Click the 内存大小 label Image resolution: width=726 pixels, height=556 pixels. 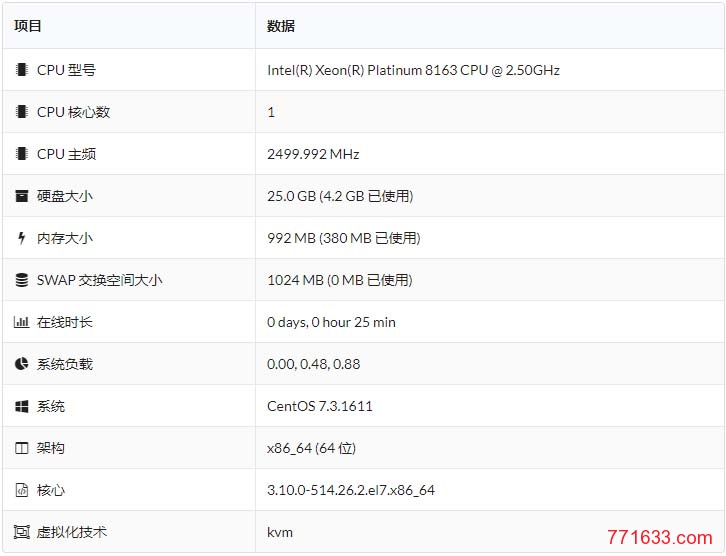(65, 238)
